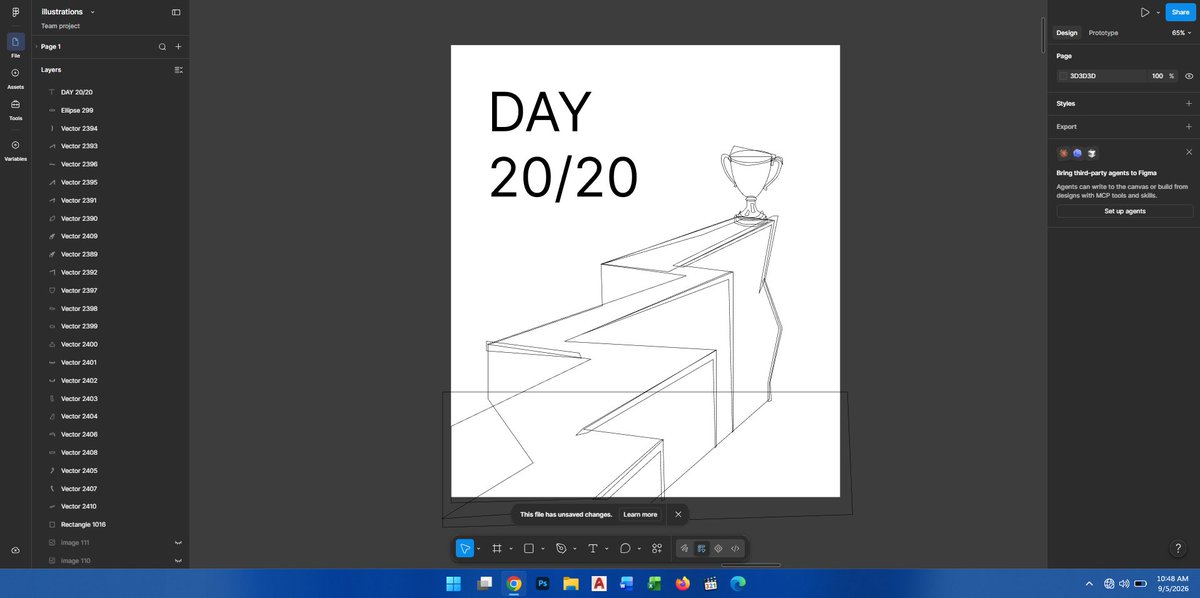Dismiss the third-party agents banner
This screenshot has height=598, width=1200.
[x=1189, y=152]
